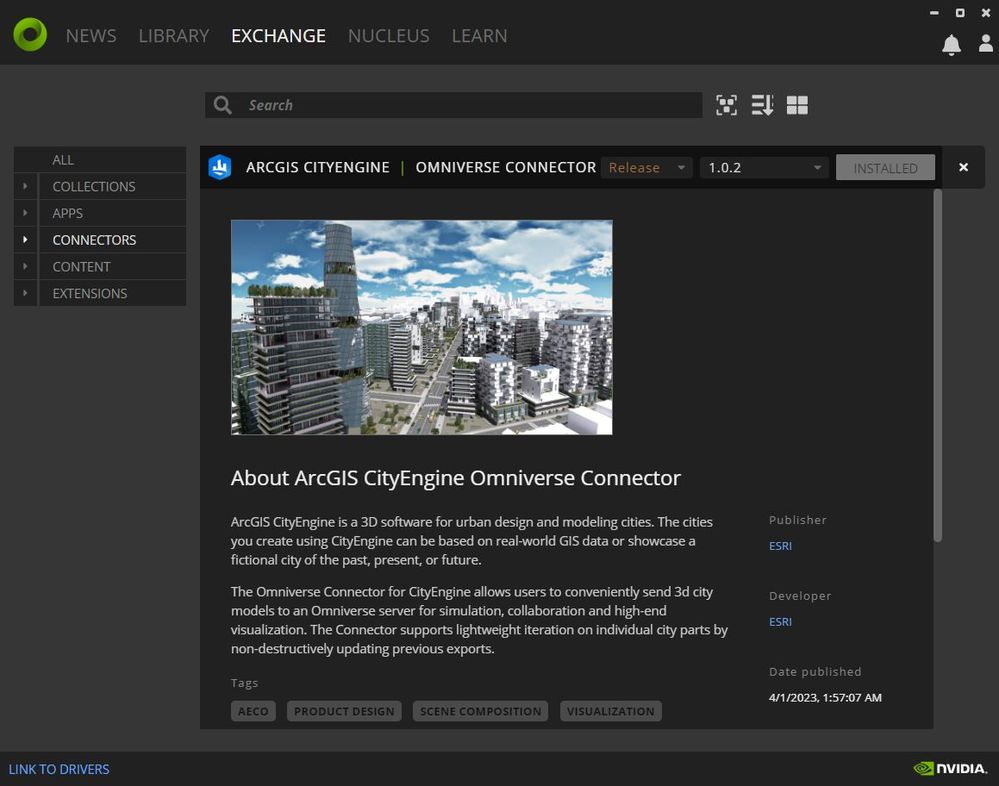The height and width of the screenshot is (786, 999).
Task: Open the ESRI link under Publisher
Action: click(780, 546)
